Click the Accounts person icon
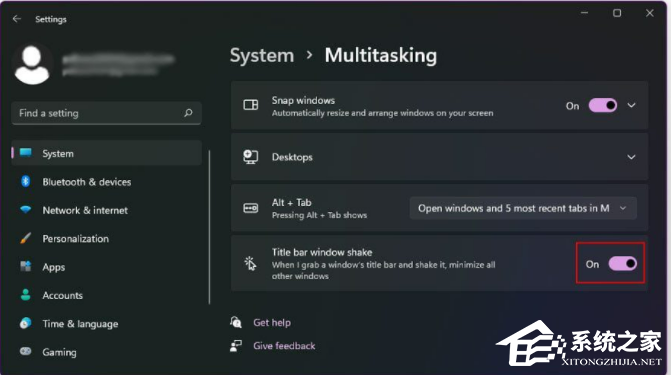The width and height of the screenshot is (671, 375). click(26, 295)
